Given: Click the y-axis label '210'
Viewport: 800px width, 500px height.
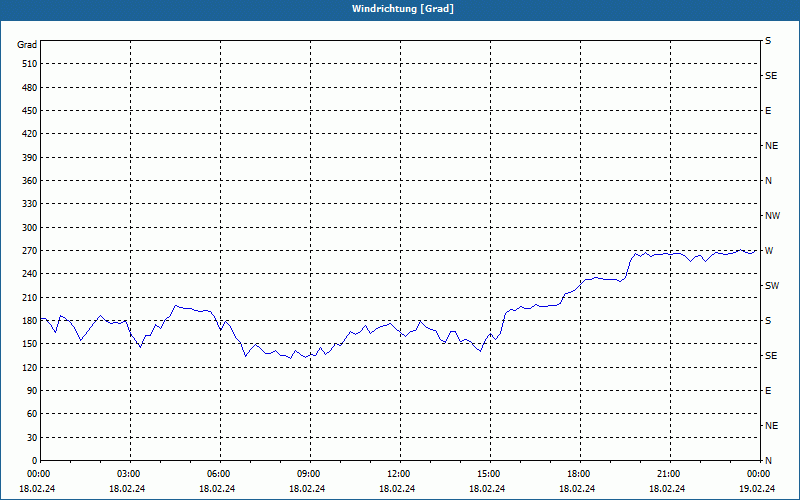Looking at the screenshot, I should [x=30, y=297].
